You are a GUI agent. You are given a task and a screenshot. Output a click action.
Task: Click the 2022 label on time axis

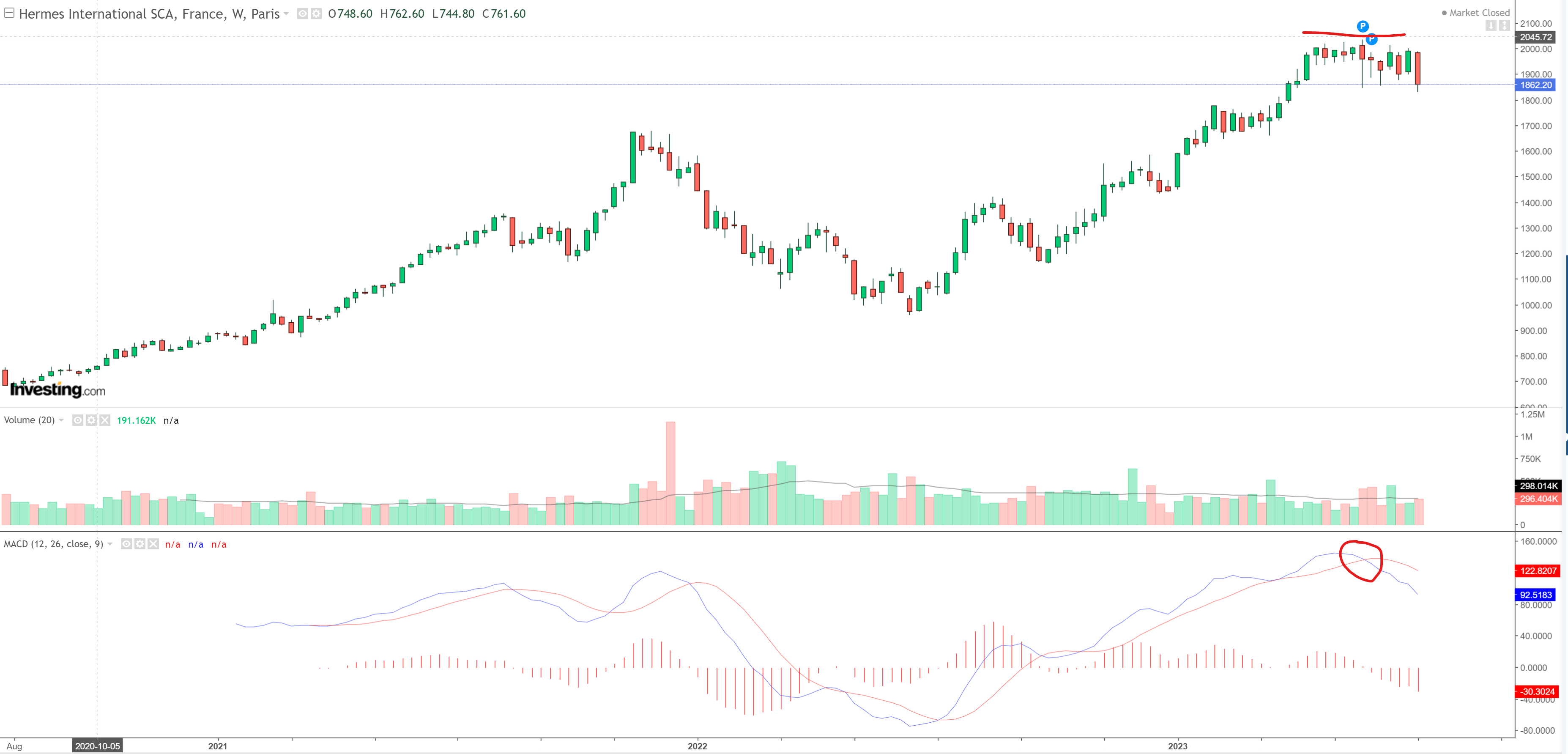pyautogui.click(x=697, y=746)
